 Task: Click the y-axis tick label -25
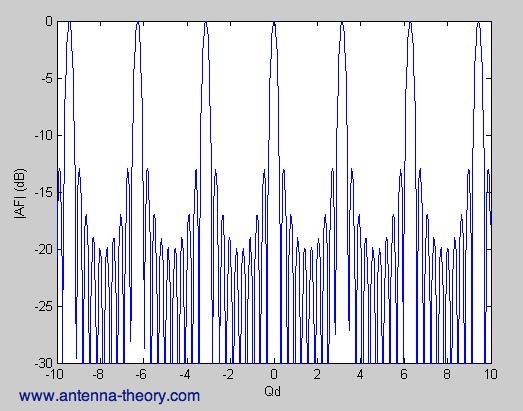point(44,306)
